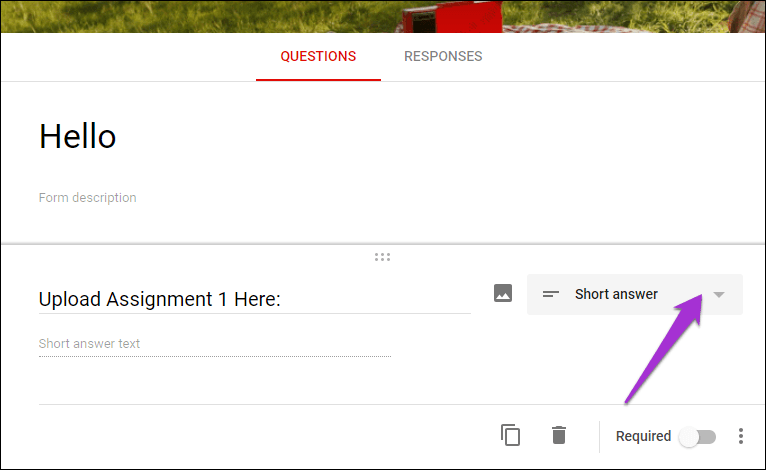Open more options three-dot menu
The image size is (766, 470).
(x=741, y=436)
